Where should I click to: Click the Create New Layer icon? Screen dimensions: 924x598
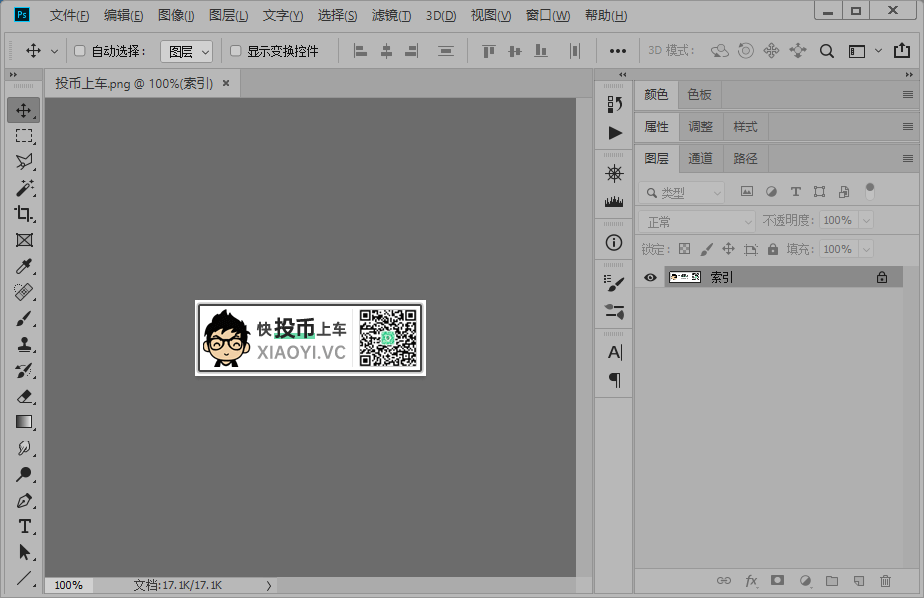[857, 580]
